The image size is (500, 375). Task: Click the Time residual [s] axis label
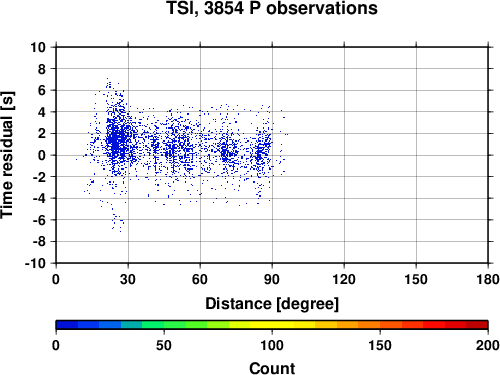pyautogui.click(x=7, y=155)
